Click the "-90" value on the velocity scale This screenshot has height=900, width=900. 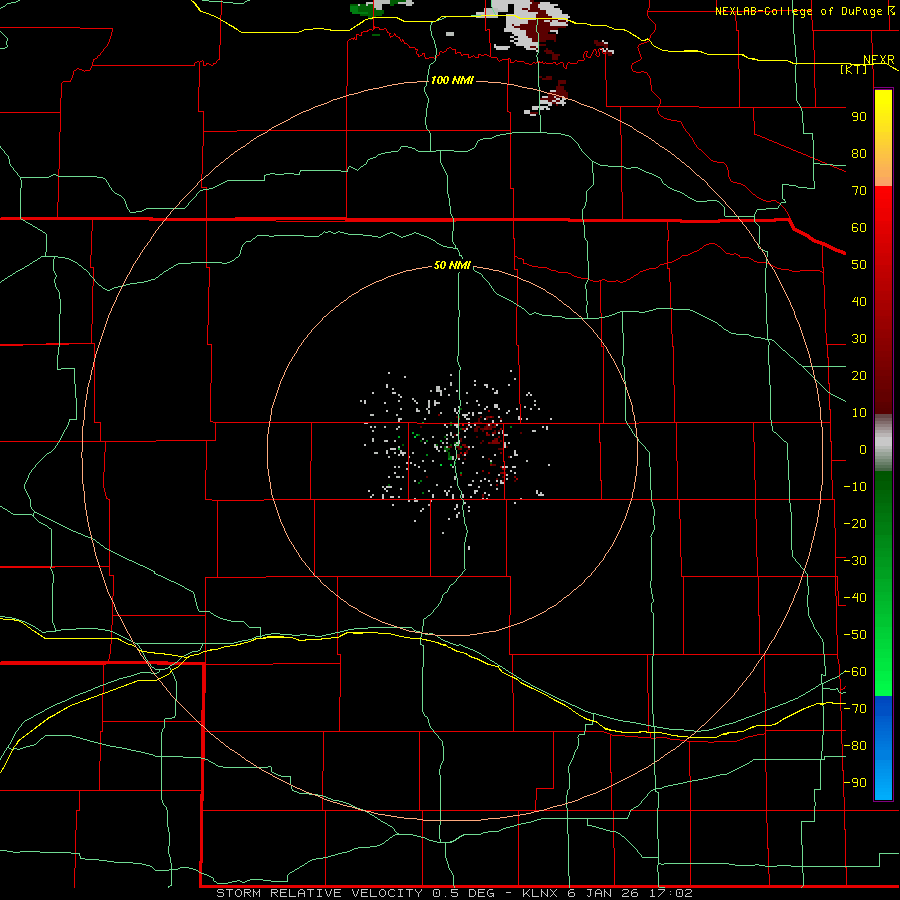pyautogui.click(x=855, y=783)
